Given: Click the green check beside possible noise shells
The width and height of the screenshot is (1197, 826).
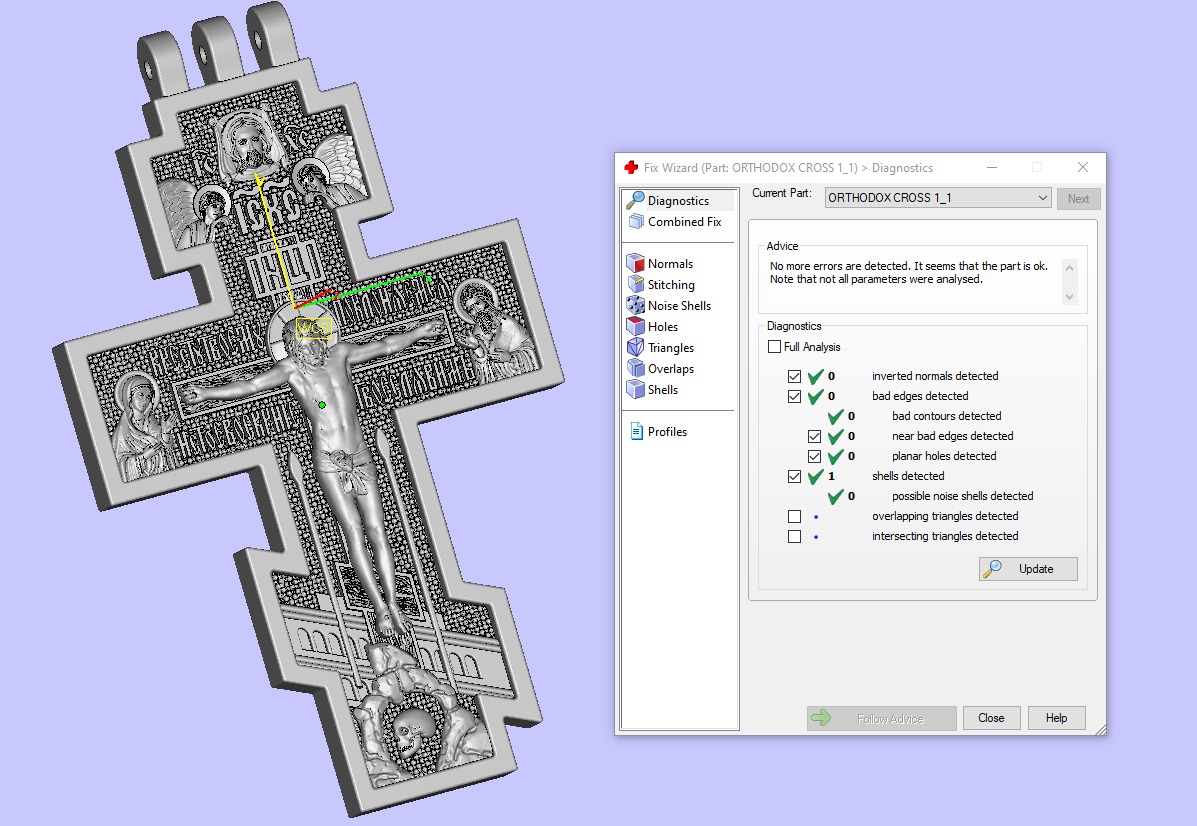Looking at the screenshot, I should (x=835, y=496).
